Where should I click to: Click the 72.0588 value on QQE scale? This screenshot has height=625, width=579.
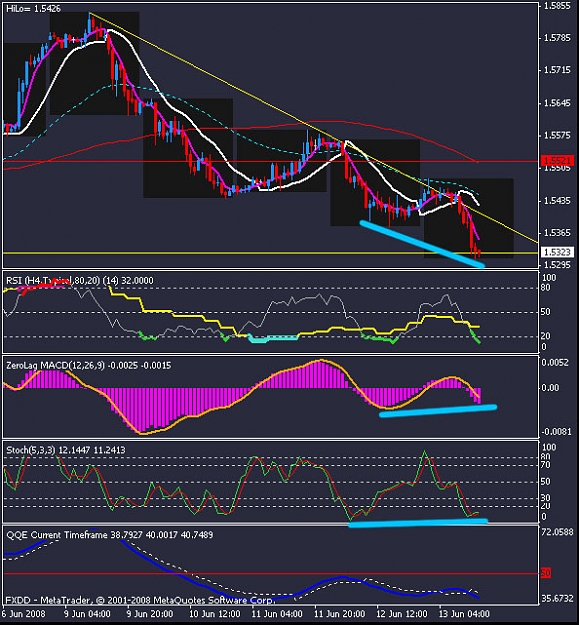[x=557, y=532]
